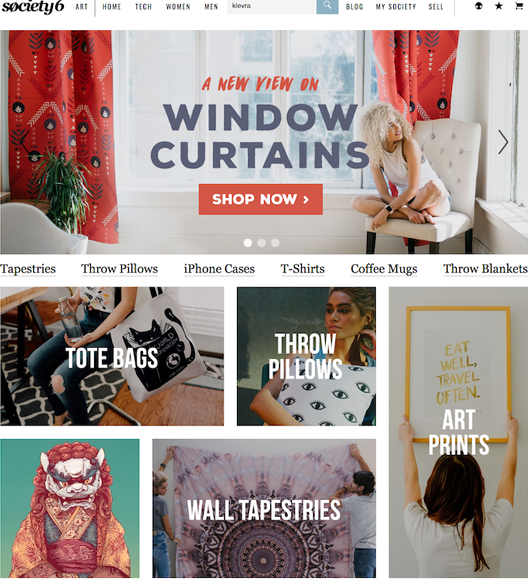This screenshot has width=528, height=584.
Task: Open the iPhone Cases link
Action: pyautogui.click(x=219, y=269)
